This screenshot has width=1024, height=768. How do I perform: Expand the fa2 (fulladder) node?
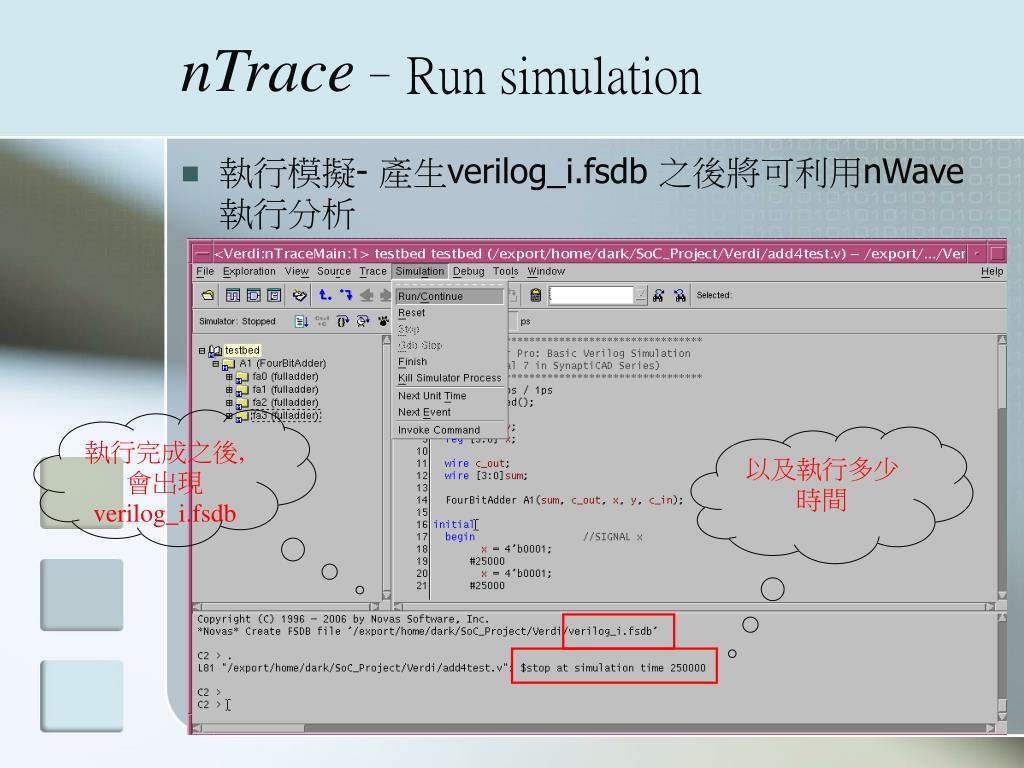pyautogui.click(x=229, y=403)
